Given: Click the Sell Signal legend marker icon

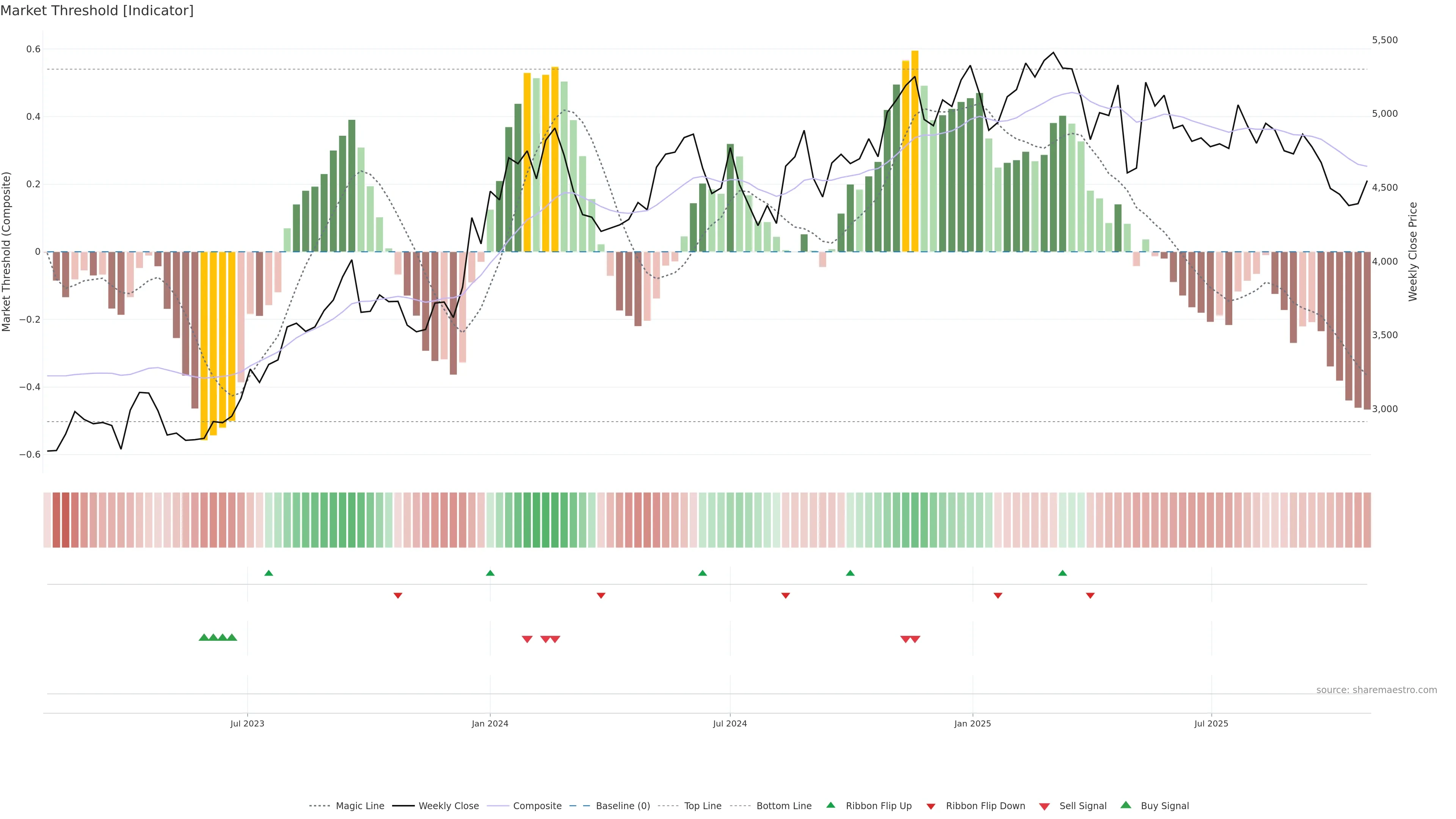Looking at the screenshot, I should 1045,806.
